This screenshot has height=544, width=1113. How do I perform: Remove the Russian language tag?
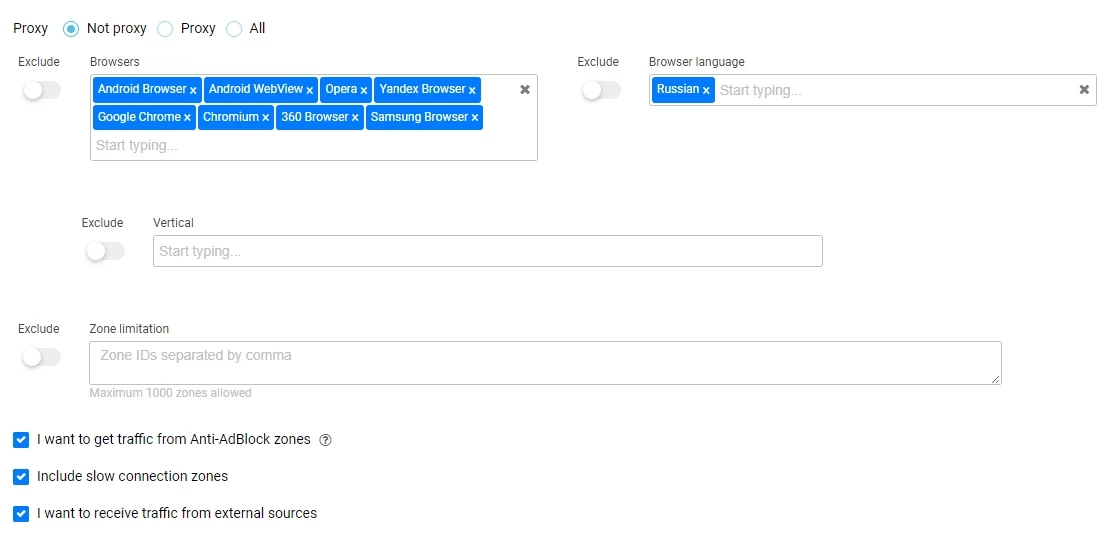click(x=706, y=90)
